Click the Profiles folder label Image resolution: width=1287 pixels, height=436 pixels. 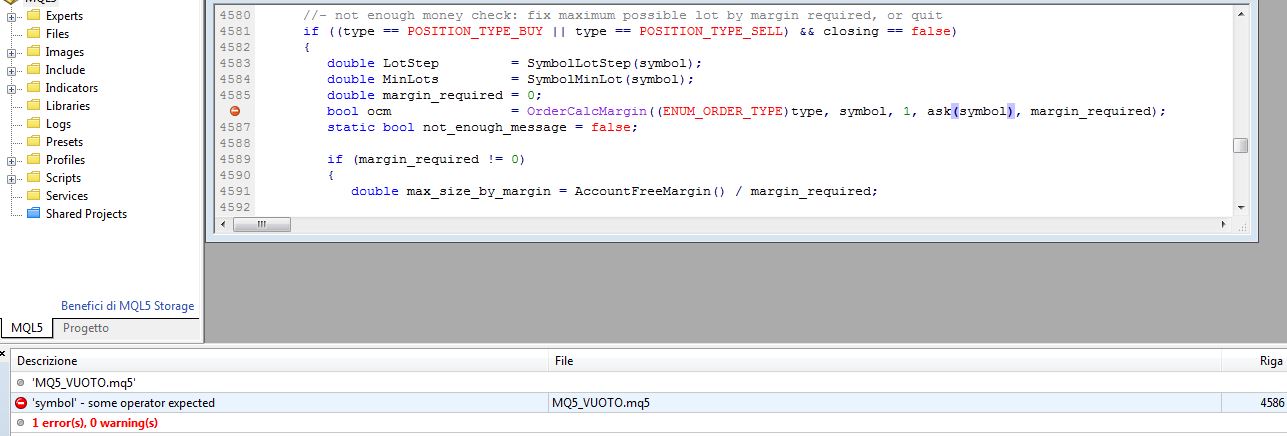click(x=65, y=160)
